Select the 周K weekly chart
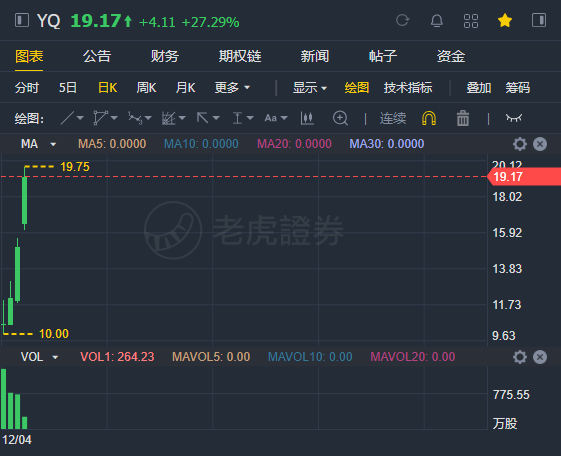This screenshot has height=456, width=561. 146,88
